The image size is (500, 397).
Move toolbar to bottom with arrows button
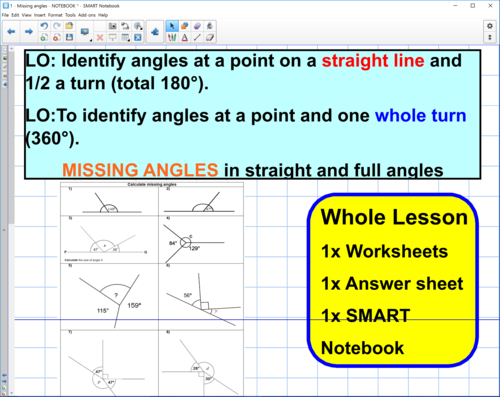(490, 37)
